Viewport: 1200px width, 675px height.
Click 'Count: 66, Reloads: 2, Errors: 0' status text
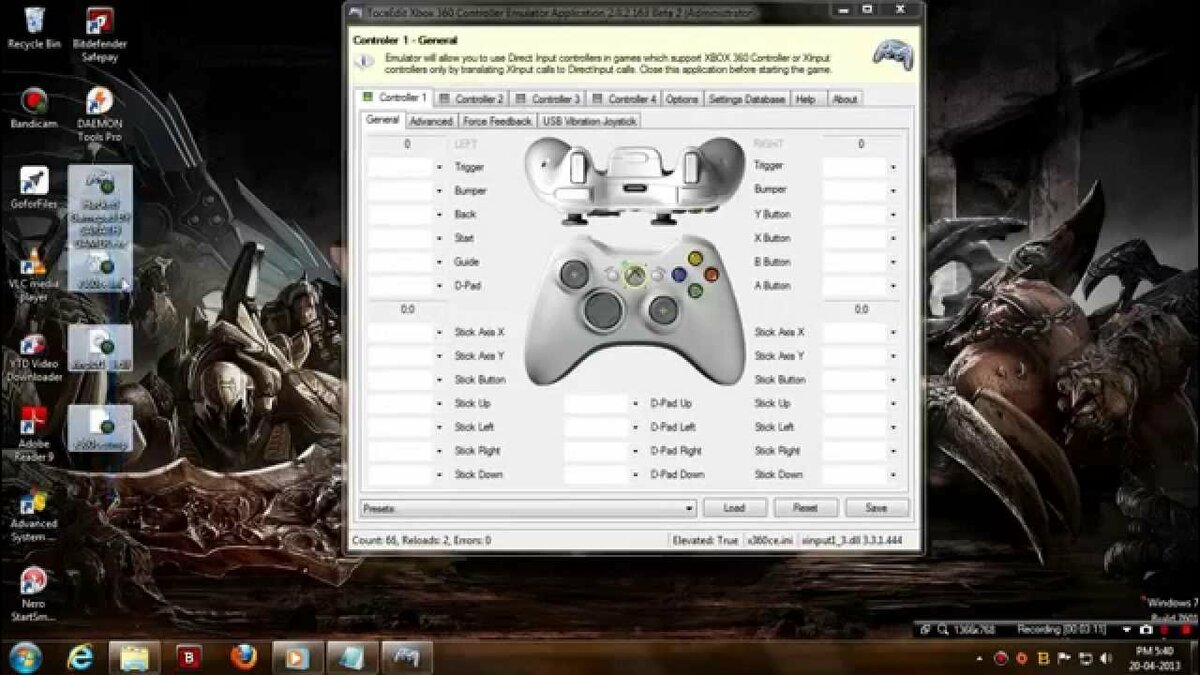[422, 540]
